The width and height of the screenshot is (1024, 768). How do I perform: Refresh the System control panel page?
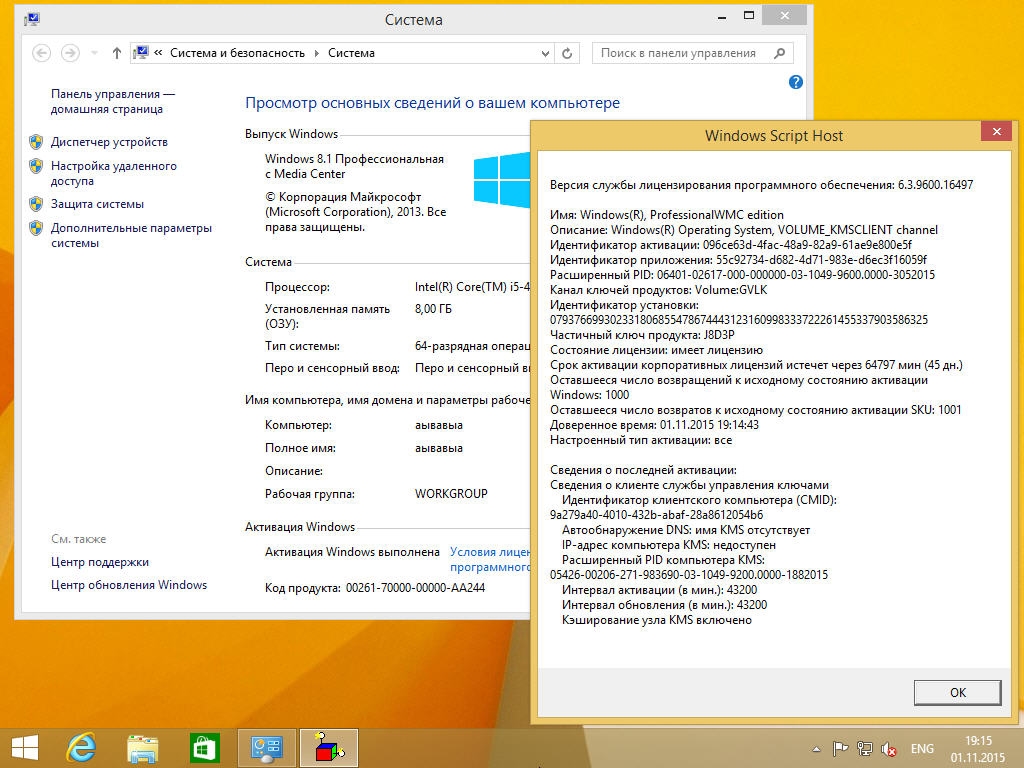(567, 54)
